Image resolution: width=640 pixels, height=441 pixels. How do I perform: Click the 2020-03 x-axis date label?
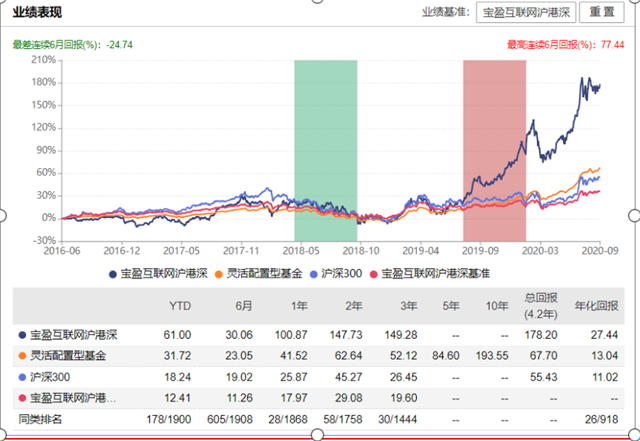click(x=540, y=251)
